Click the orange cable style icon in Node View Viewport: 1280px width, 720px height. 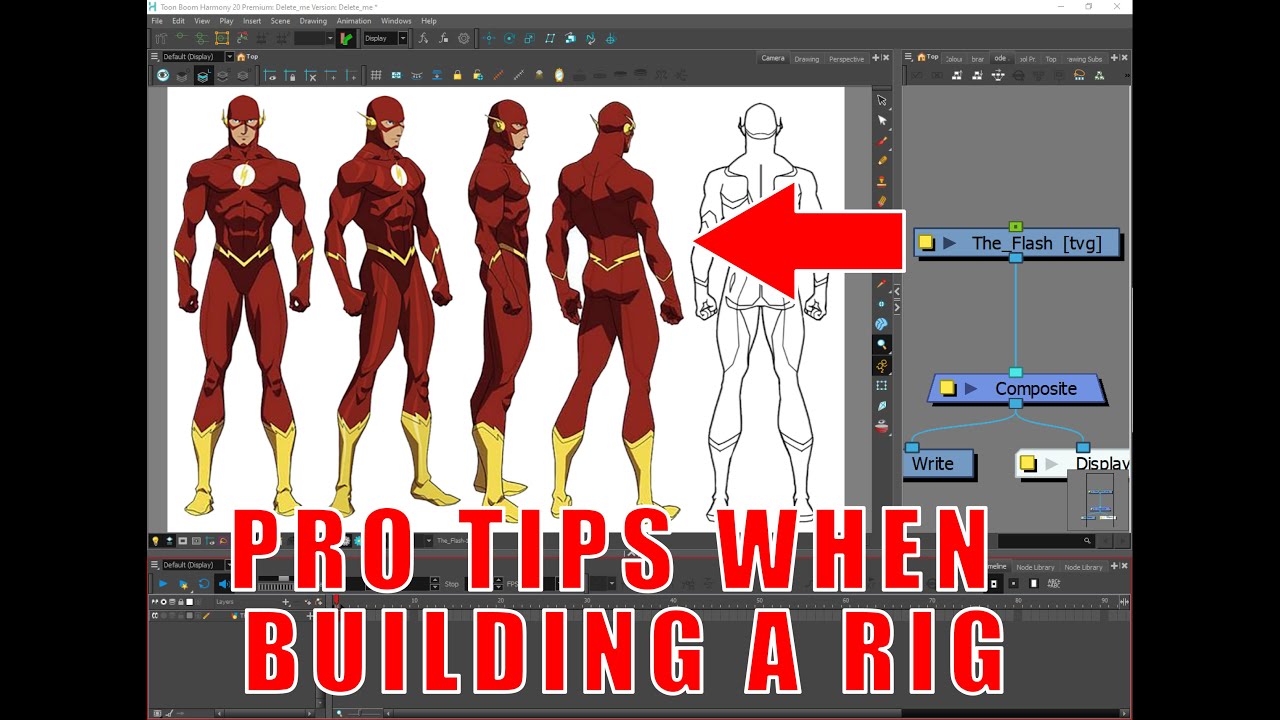1079,75
